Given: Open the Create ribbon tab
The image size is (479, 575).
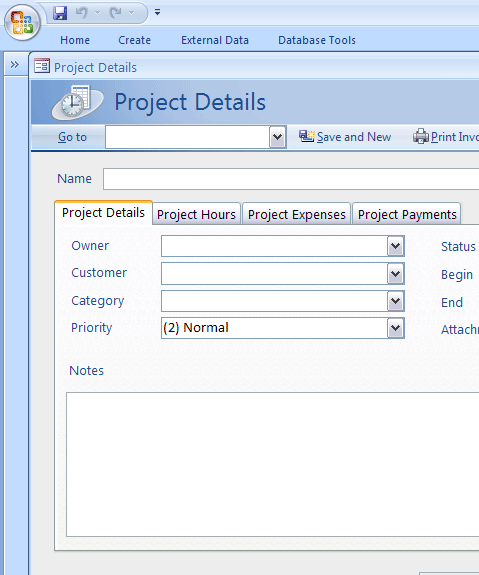Looking at the screenshot, I should [134, 40].
